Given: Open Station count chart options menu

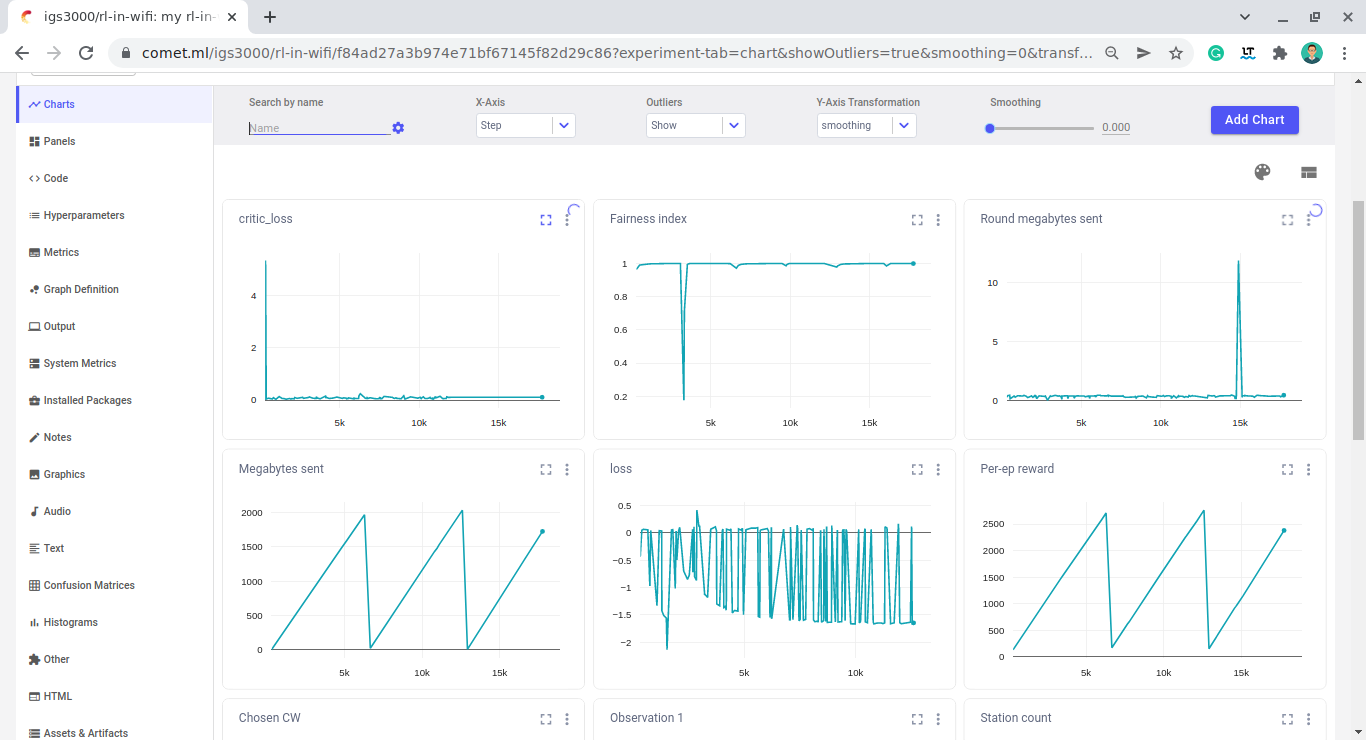Looking at the screenshot, I should coord(1309,719).
